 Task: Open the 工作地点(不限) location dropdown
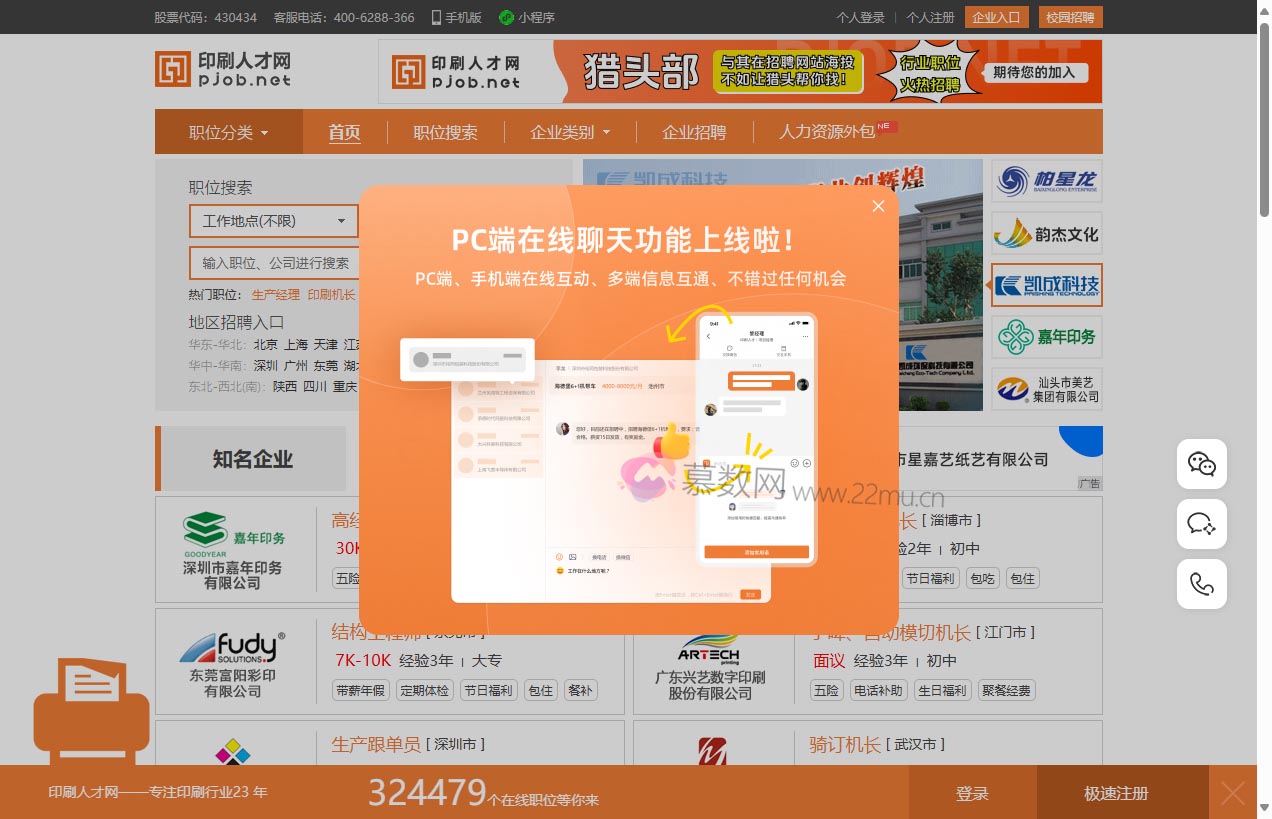coord(273,221)
